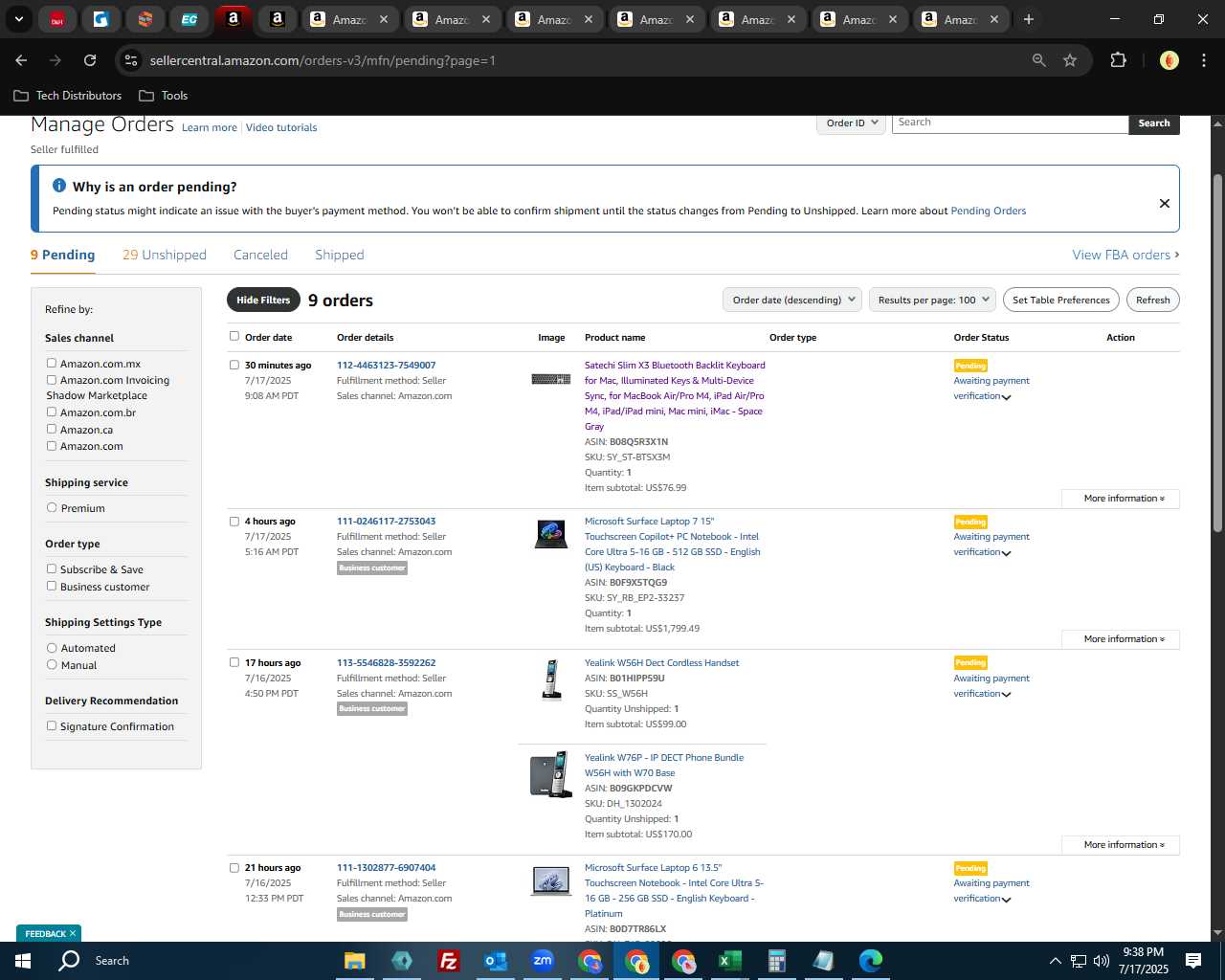This screenshot has height=980, width=1225.
Task: Switch to the EC pinned tab
Action: [x=189, y=19]
